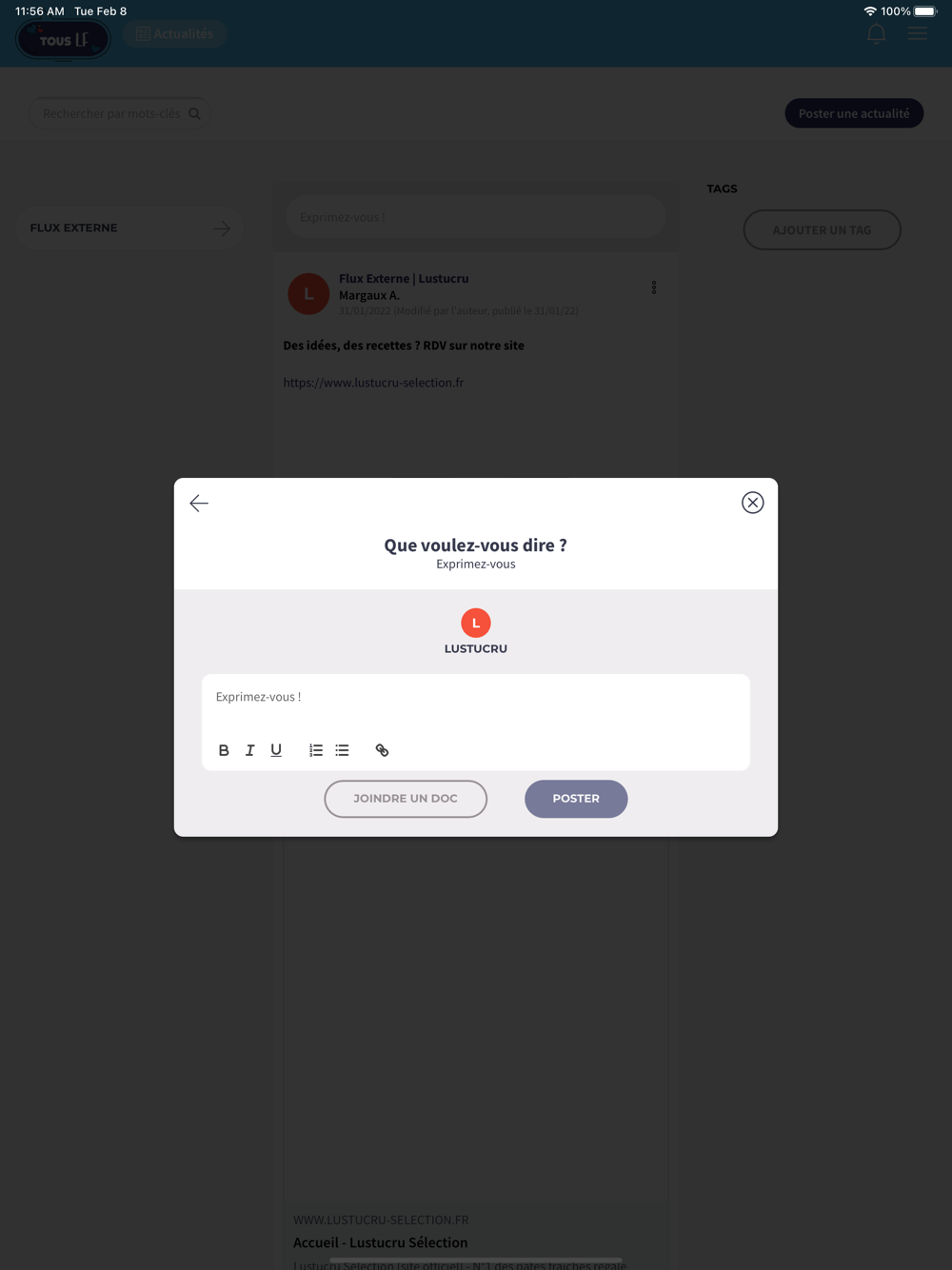The image size is (952, 1270).
Task: Add a hyperlink with the link icon
Action: [382, 750]
